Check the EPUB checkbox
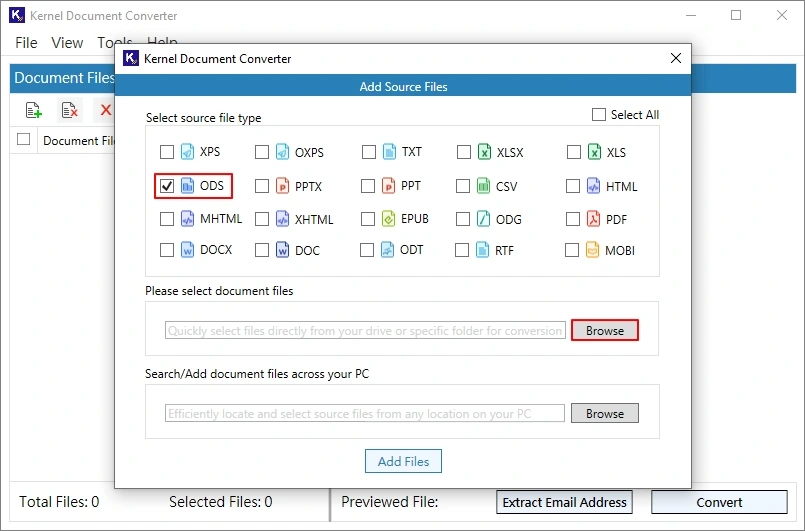805x531 pixels. tap(368, 219)
